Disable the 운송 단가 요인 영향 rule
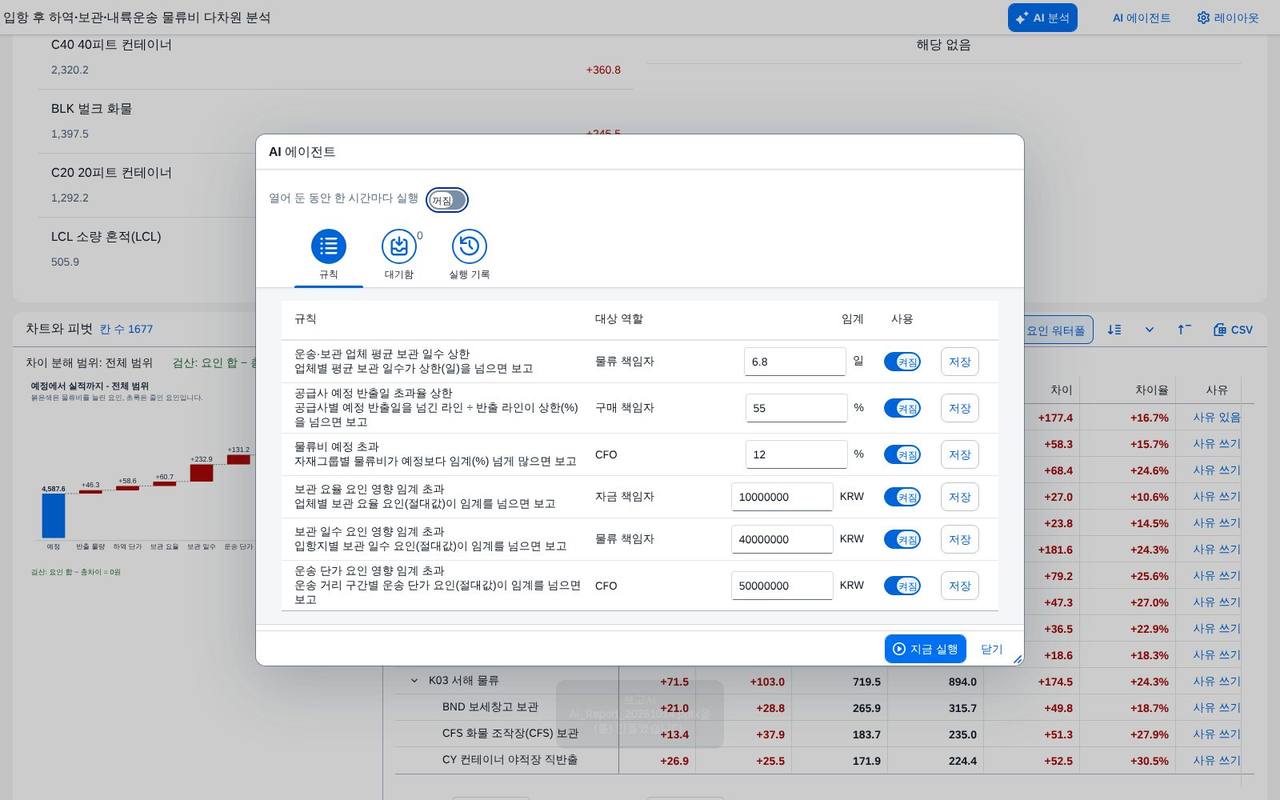This screenshot has height=800, width=1280. coord(902,586)
